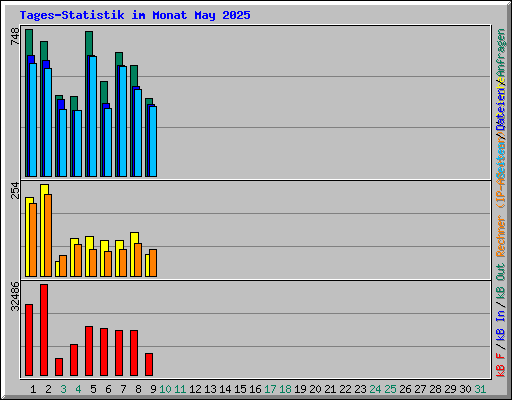Screen dimensions: 512x400
Task: Click the red kB bar for day 2
Action: tap(44, 330)
